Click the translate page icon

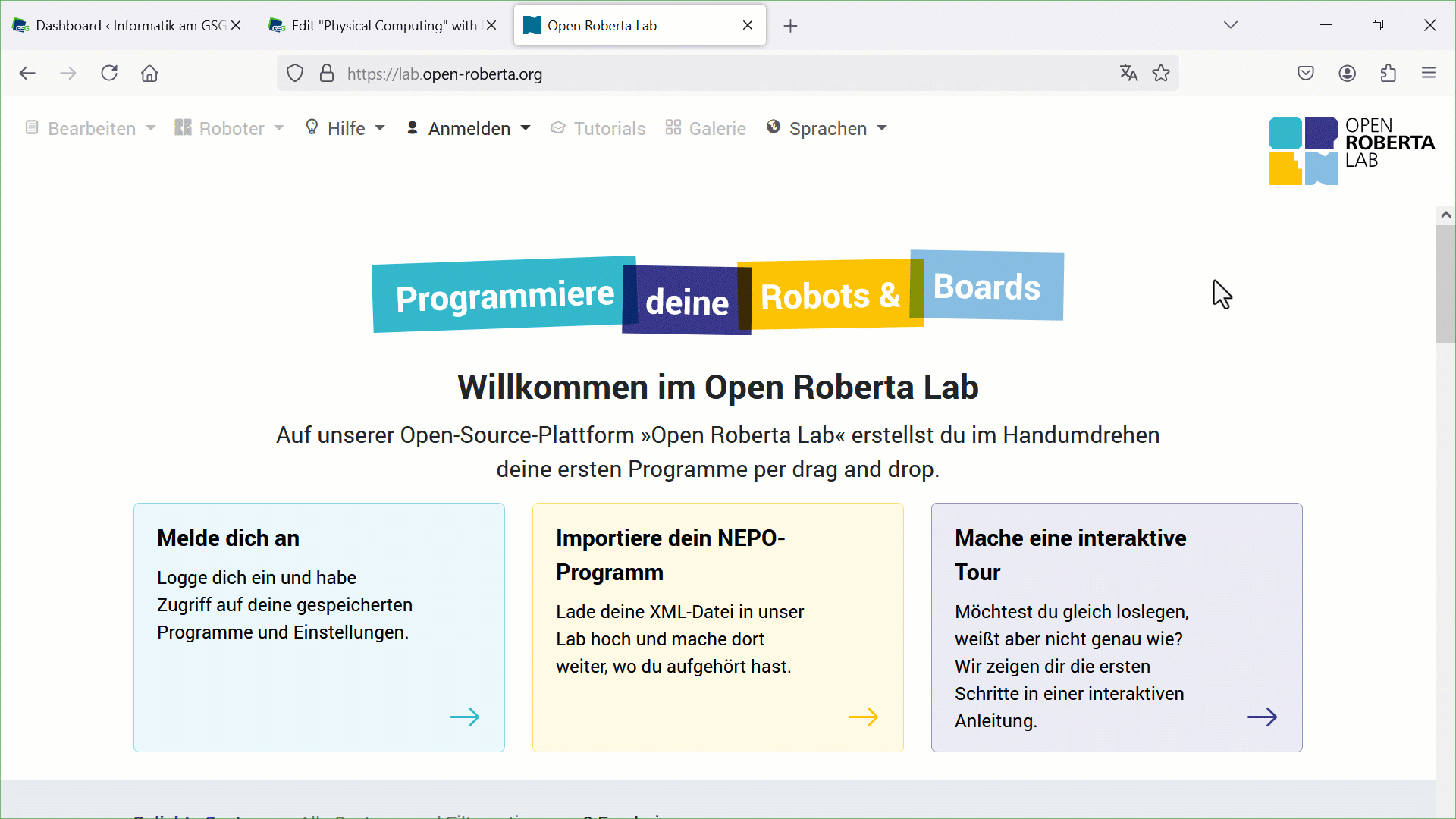(1128, 74)
